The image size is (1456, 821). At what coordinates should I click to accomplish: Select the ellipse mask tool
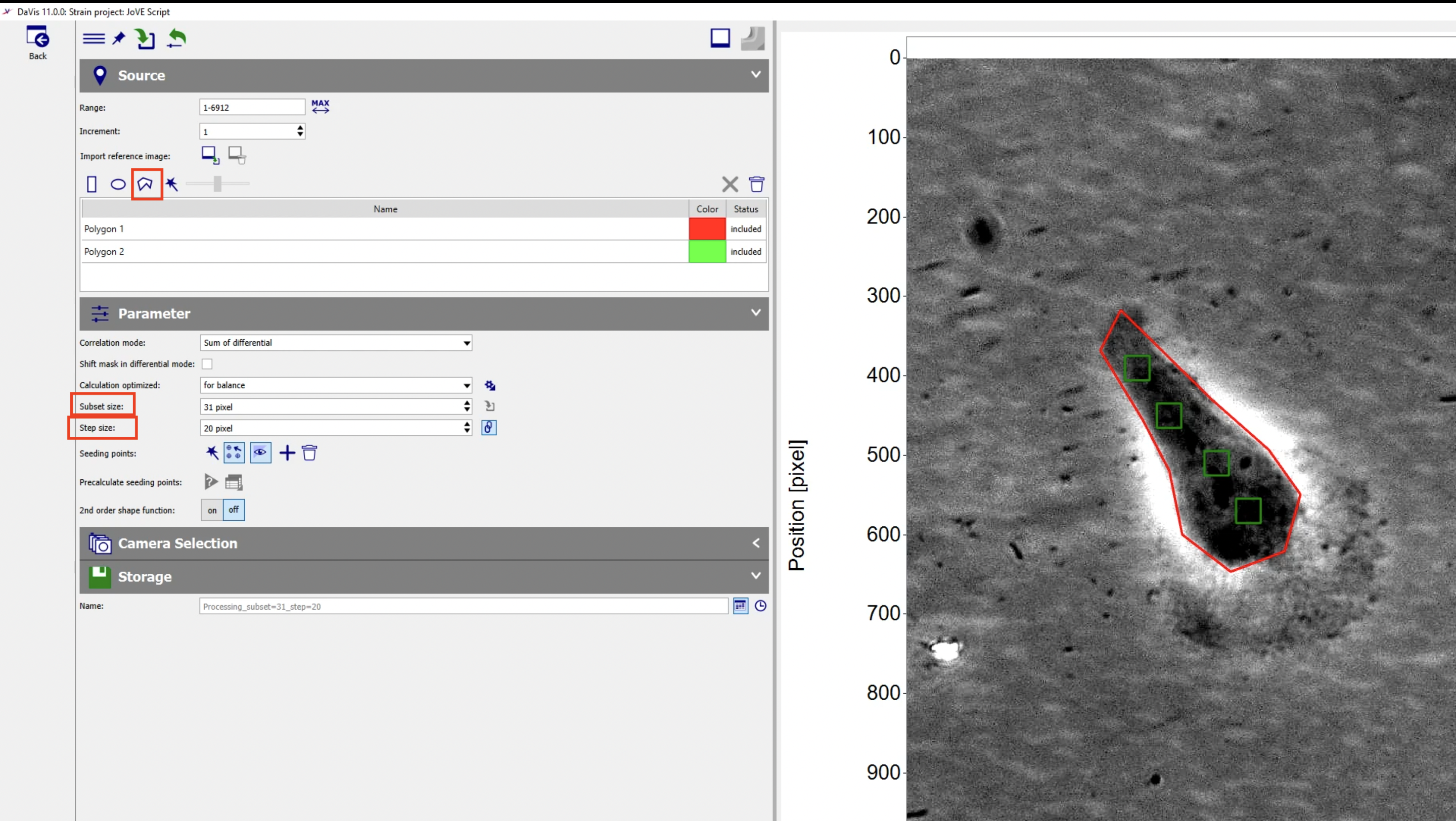(x=118, y=184)
